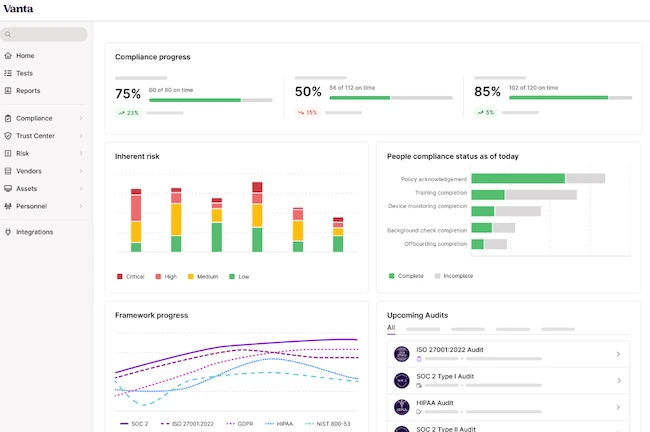Click the Reports icon in sidebar
The image size is (650, 432).
8,90
